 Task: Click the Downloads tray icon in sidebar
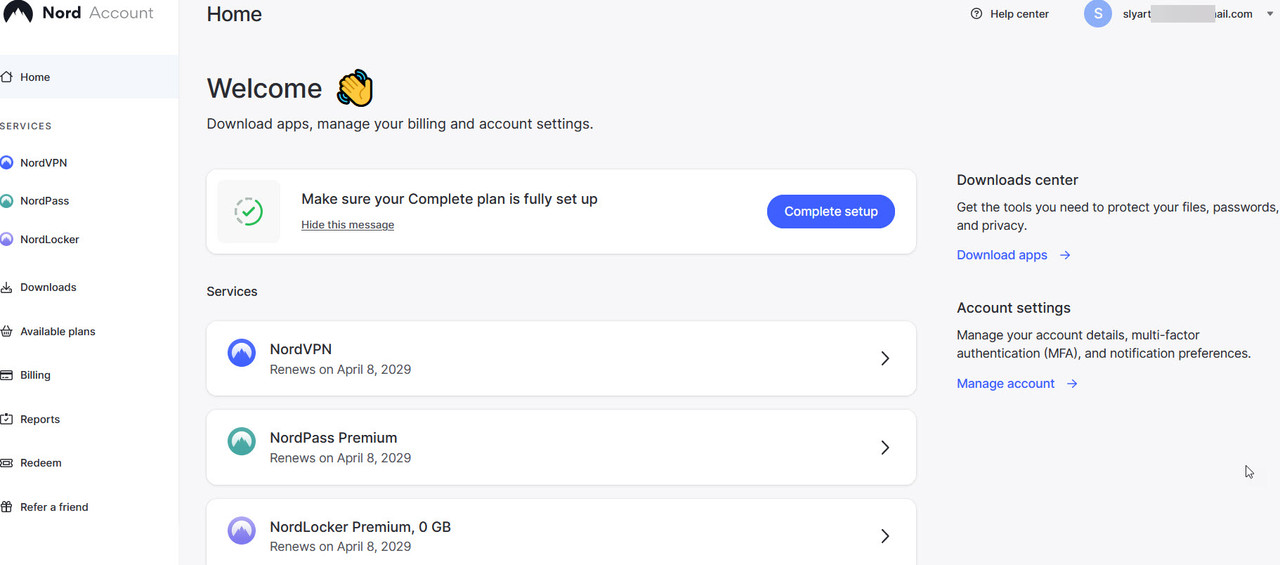[6, 288]
